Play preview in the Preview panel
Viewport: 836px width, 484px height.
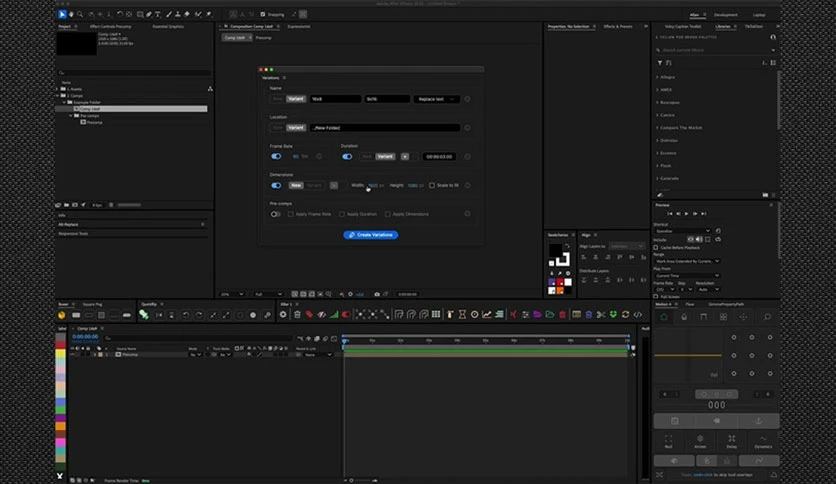click(686, 214)
